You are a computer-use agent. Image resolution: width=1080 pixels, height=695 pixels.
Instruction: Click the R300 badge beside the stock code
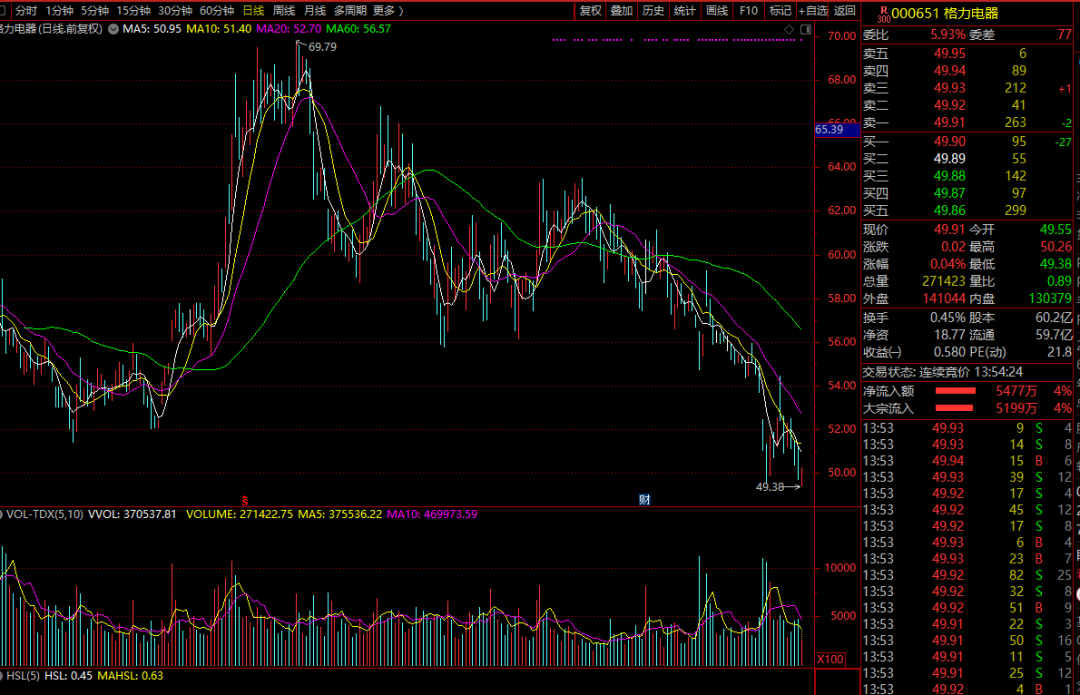point(884,14)
